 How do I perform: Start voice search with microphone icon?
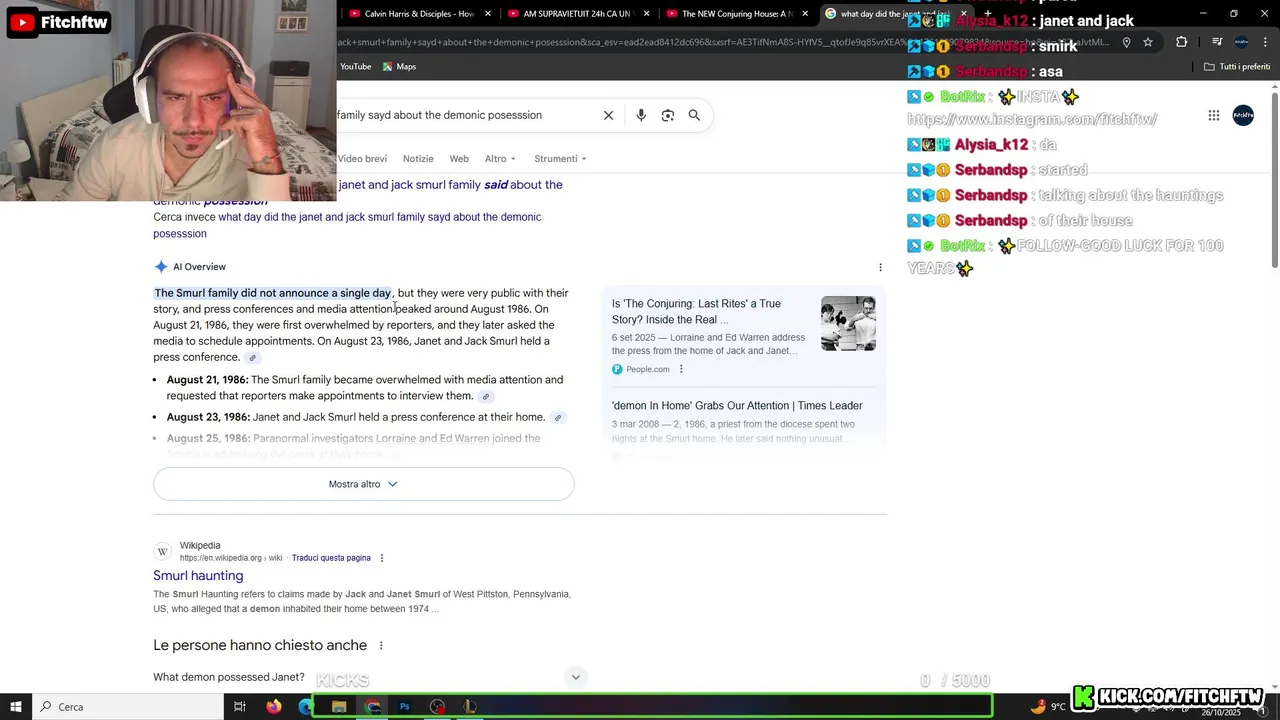point(641,115)
